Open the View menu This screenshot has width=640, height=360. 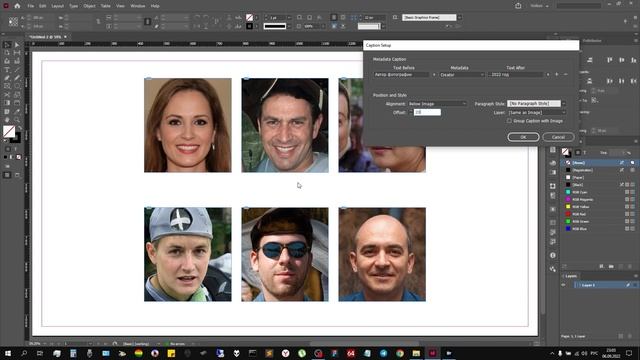[120, 6]
